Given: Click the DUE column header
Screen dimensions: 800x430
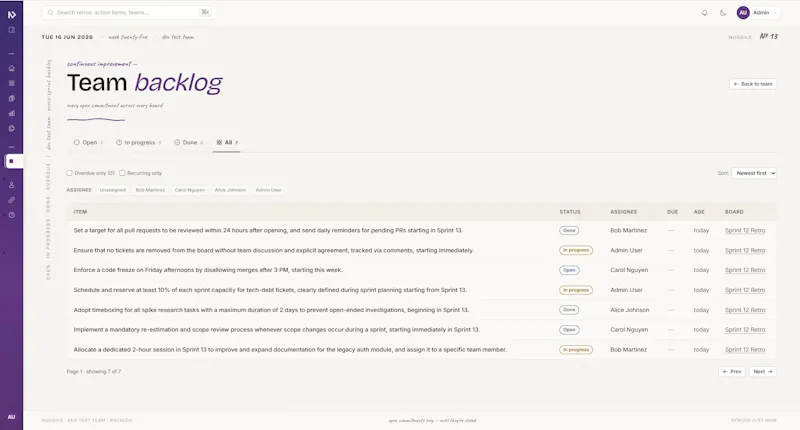Looking at the screenshot, I should 672,212.
